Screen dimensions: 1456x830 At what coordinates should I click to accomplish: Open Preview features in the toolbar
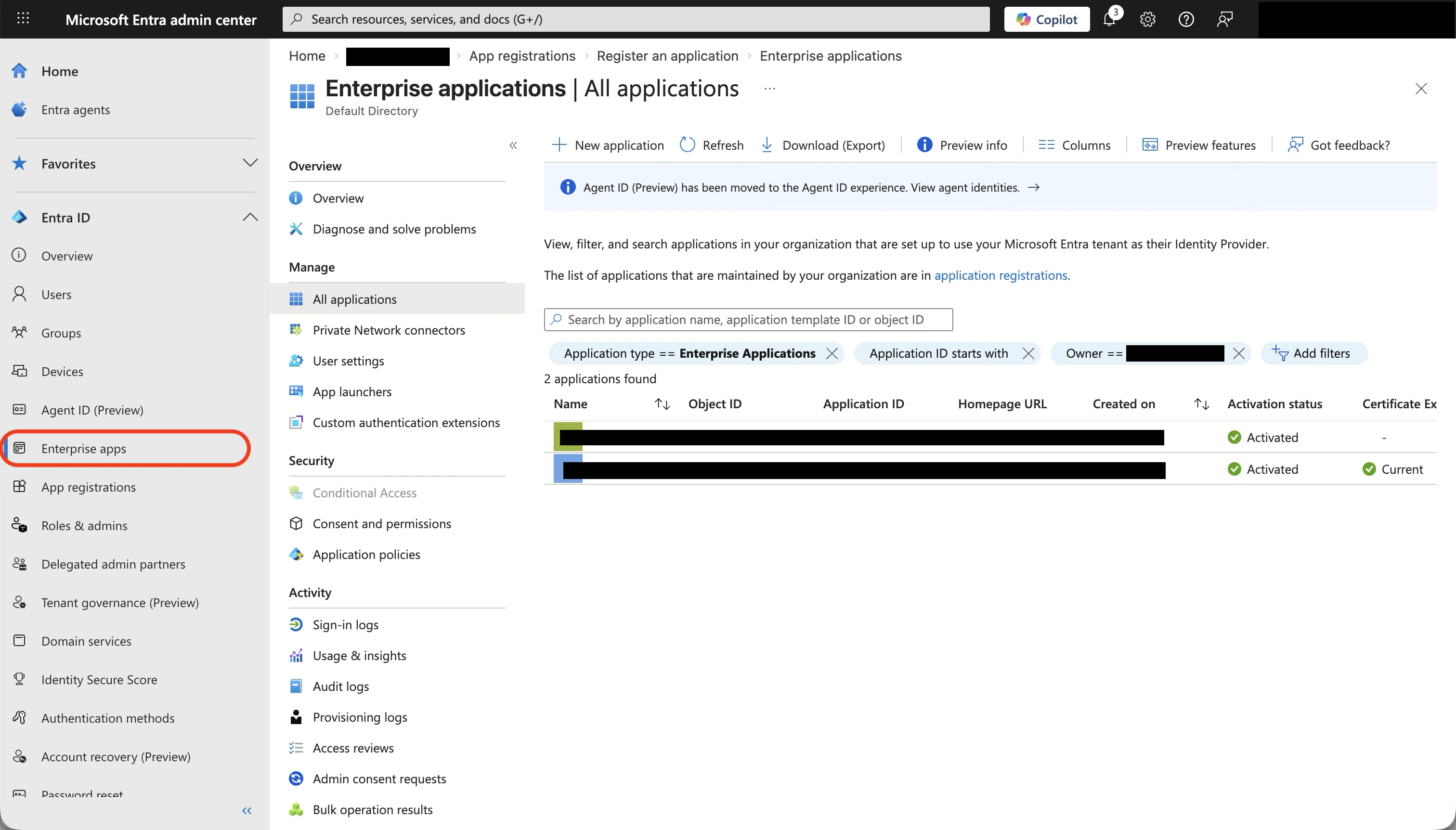click(x=1199, y=145)
